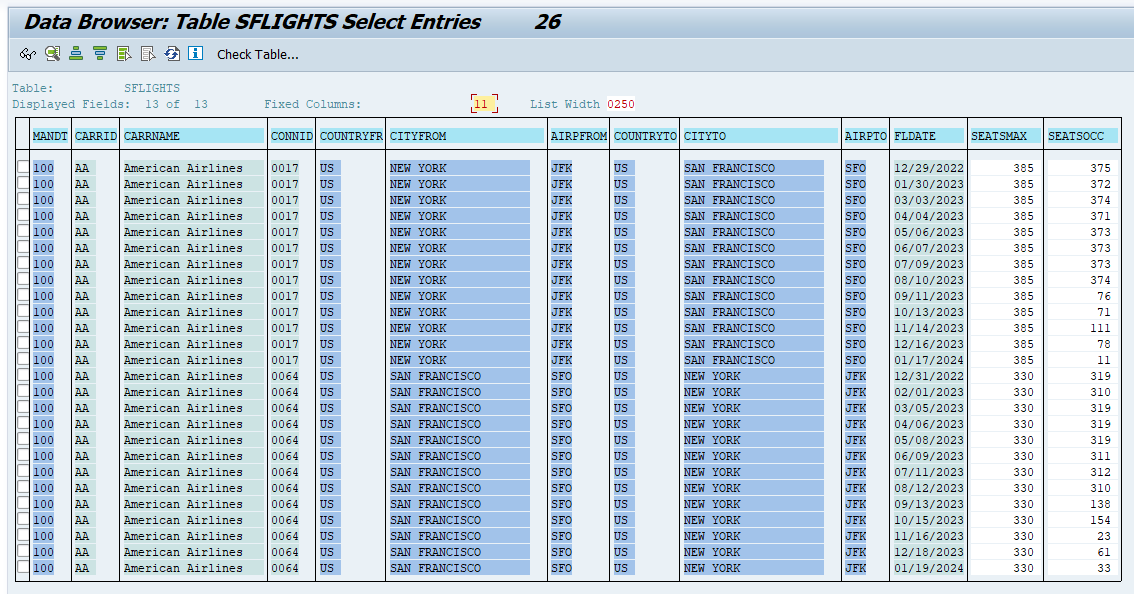The image size is (1134, 594).
Task: Tick the checkbox for flight dated 09/11/2023
Action: tap(23, 296)
